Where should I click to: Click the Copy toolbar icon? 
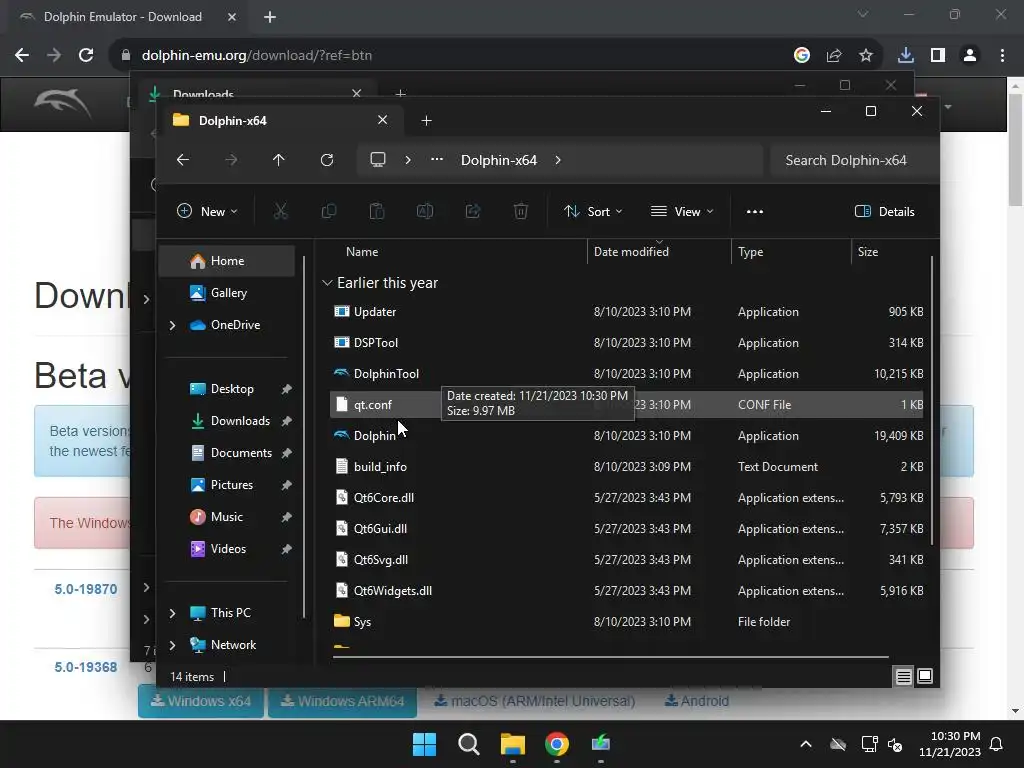pyautogui.click(x=328, y=212)
